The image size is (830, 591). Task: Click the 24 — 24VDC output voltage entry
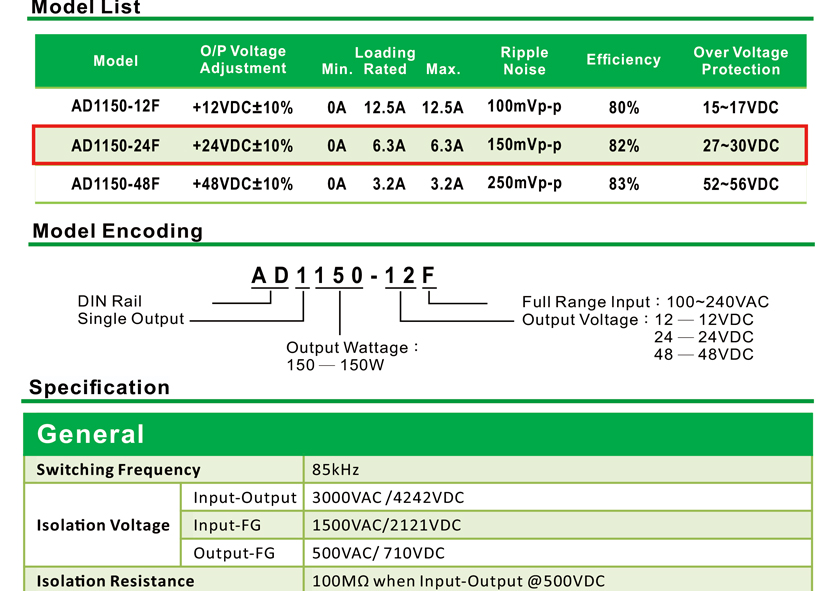[x=703, y=337]
